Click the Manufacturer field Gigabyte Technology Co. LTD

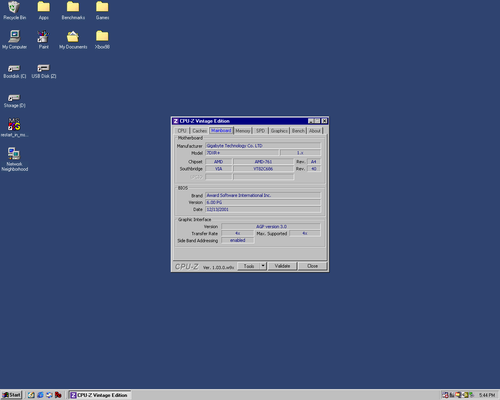coord(263,146)
